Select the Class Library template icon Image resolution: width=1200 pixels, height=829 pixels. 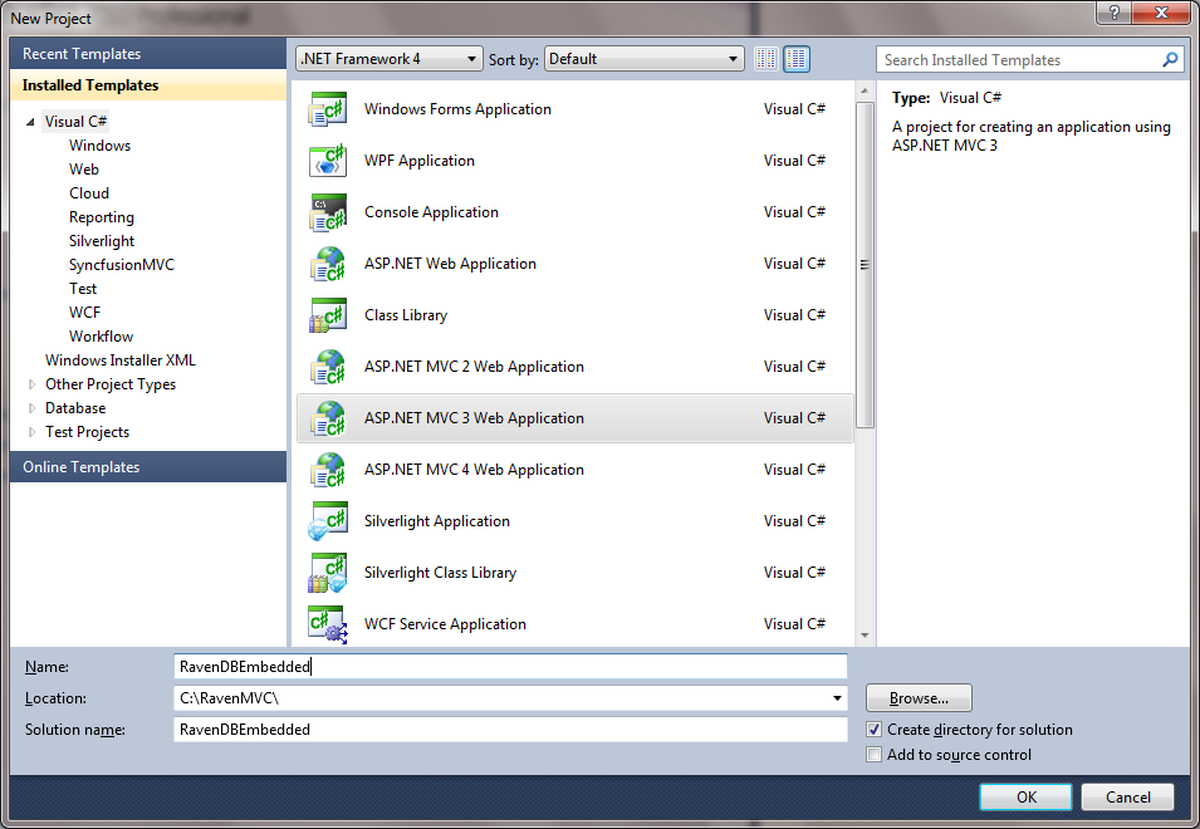click(x=328, y=315)
